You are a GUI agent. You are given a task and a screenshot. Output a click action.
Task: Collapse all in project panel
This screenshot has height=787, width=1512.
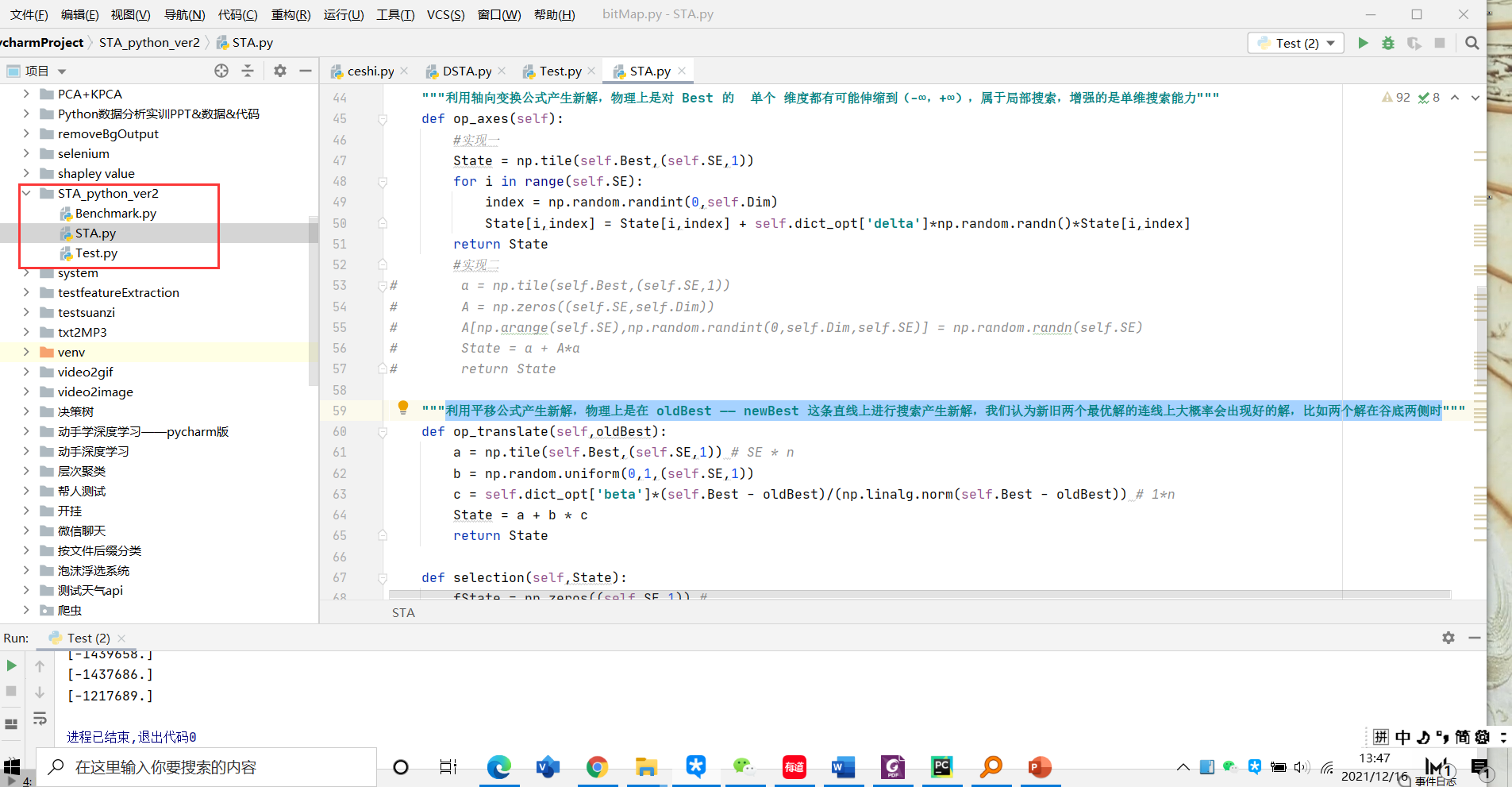[248, 71]
